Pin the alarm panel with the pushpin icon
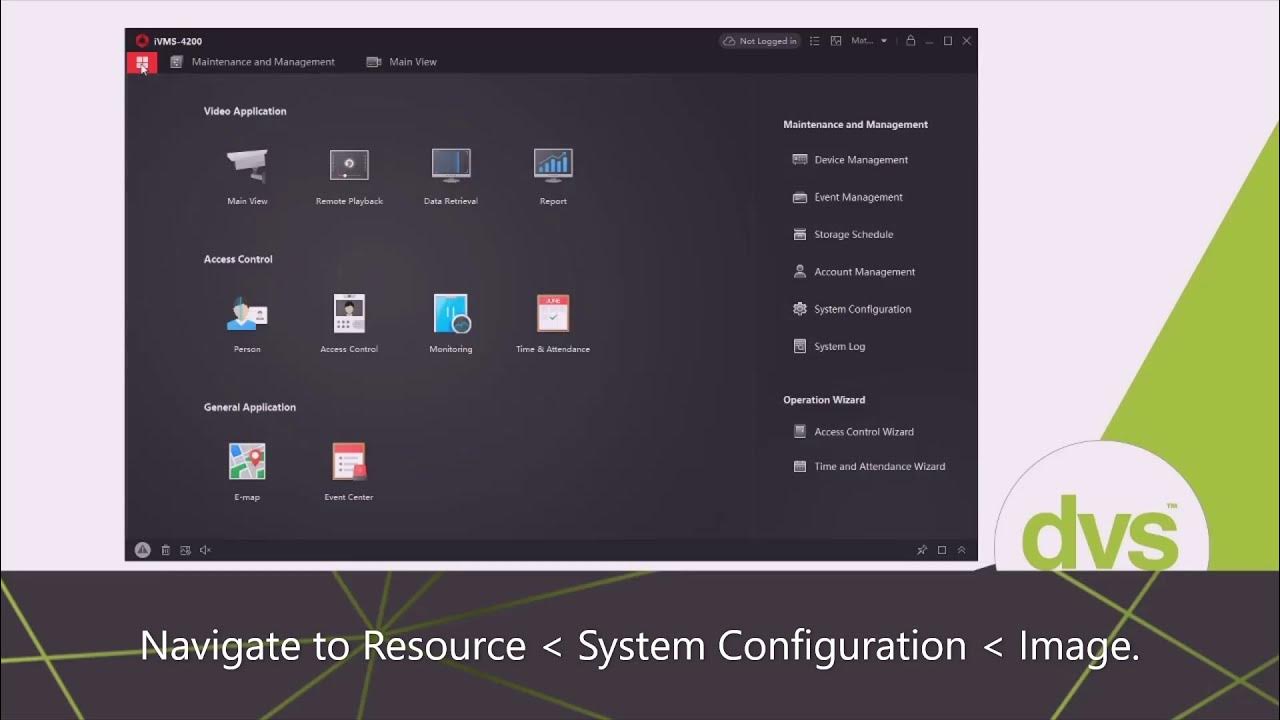Viewport: 1280px width, 720px height. 922,550
